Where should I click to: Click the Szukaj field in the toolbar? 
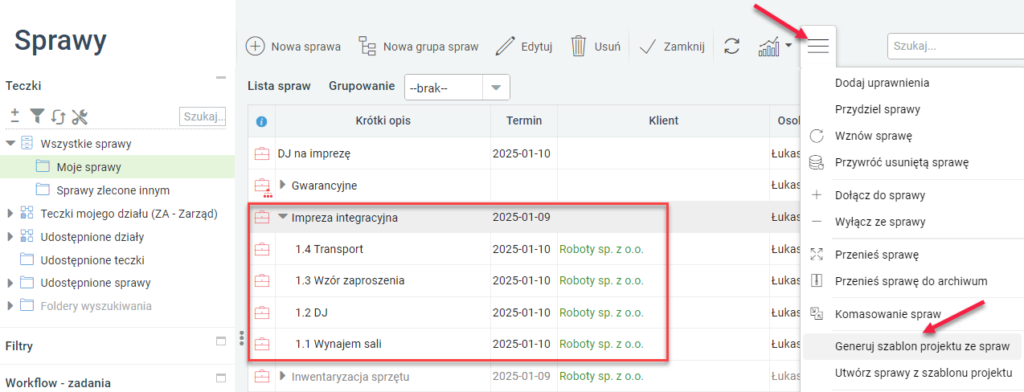point(955,46)
